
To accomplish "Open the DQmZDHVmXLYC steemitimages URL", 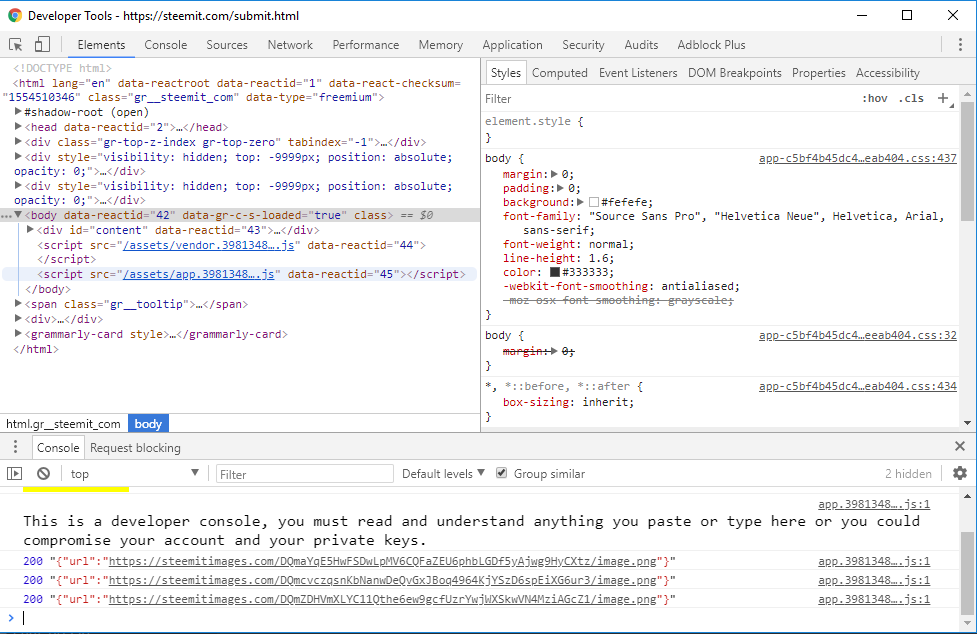I will 383,599.
